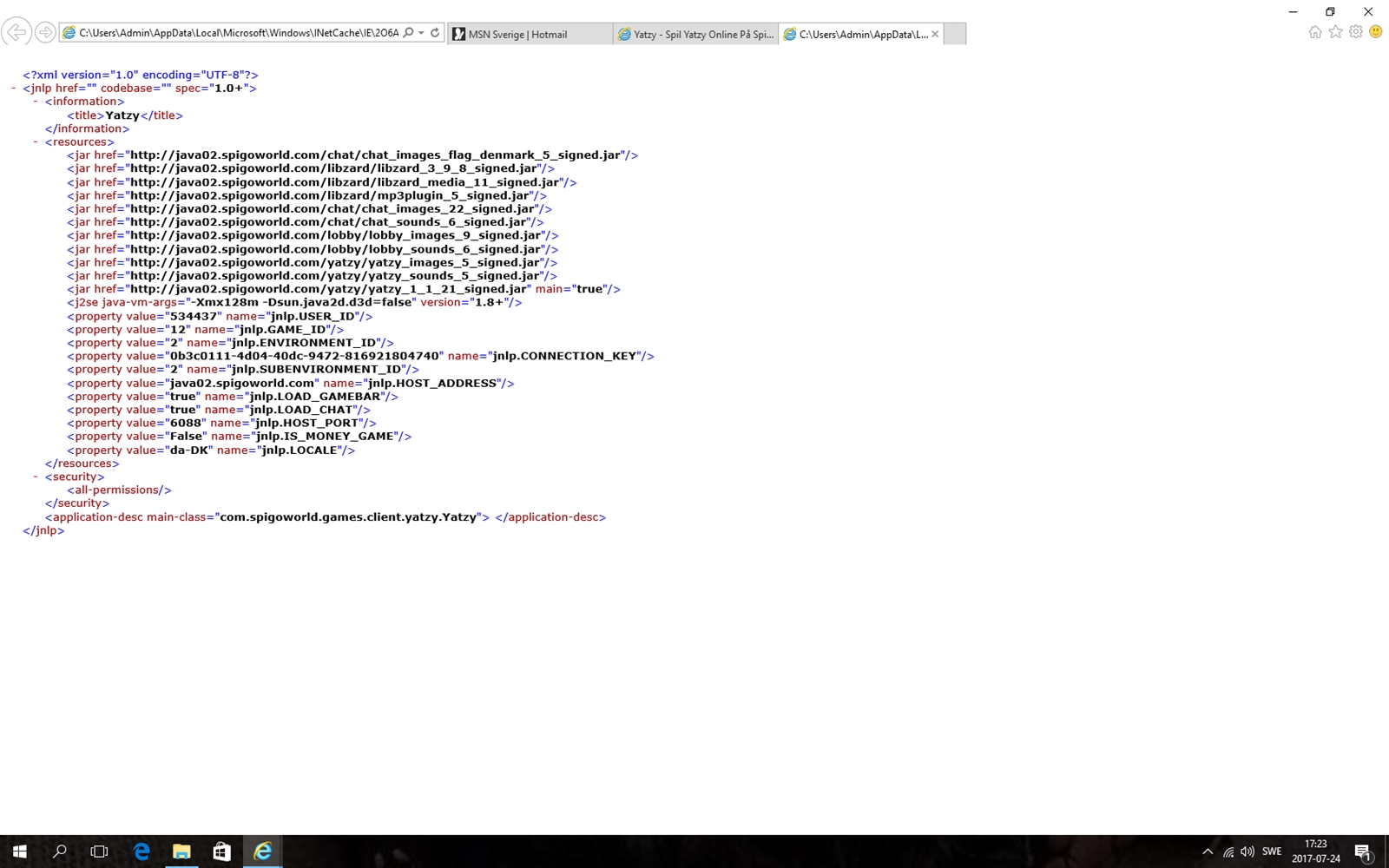Switch to the MSN Sverige | Hotmail tab

coord(529,34)
